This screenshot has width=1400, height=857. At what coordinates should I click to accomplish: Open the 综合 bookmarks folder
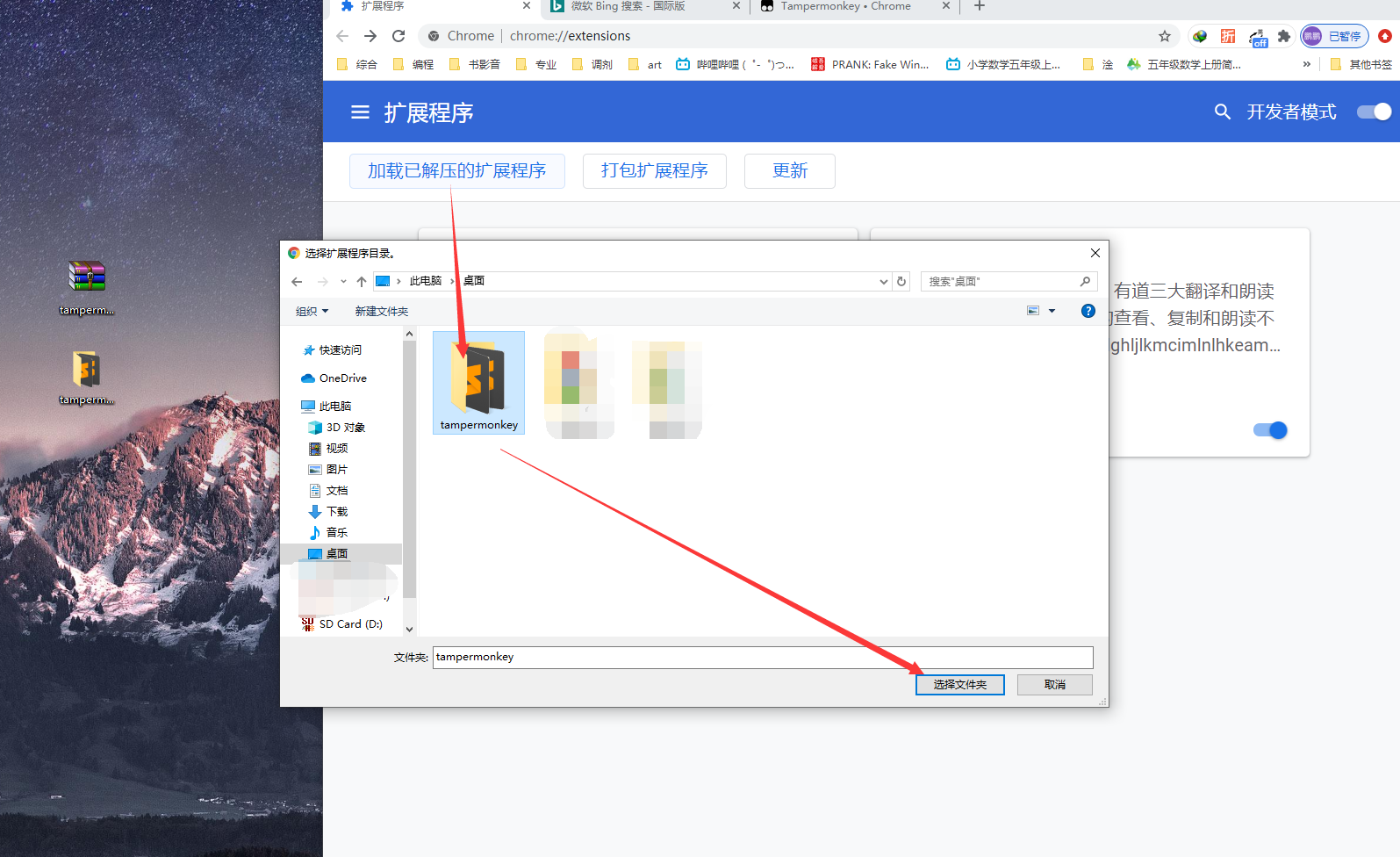click(357, 64)
